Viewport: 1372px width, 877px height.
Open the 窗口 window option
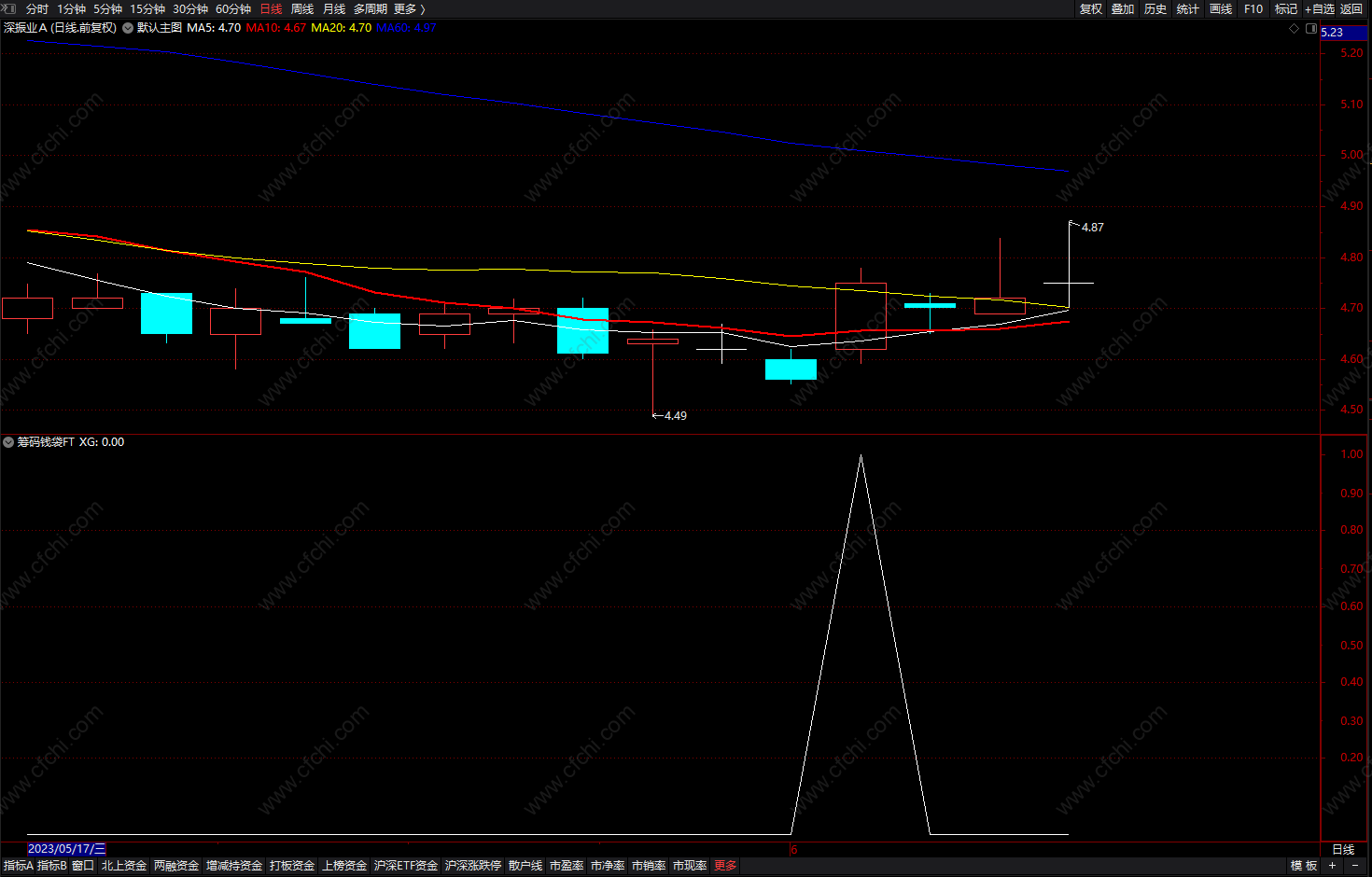[x=83, y=866]
